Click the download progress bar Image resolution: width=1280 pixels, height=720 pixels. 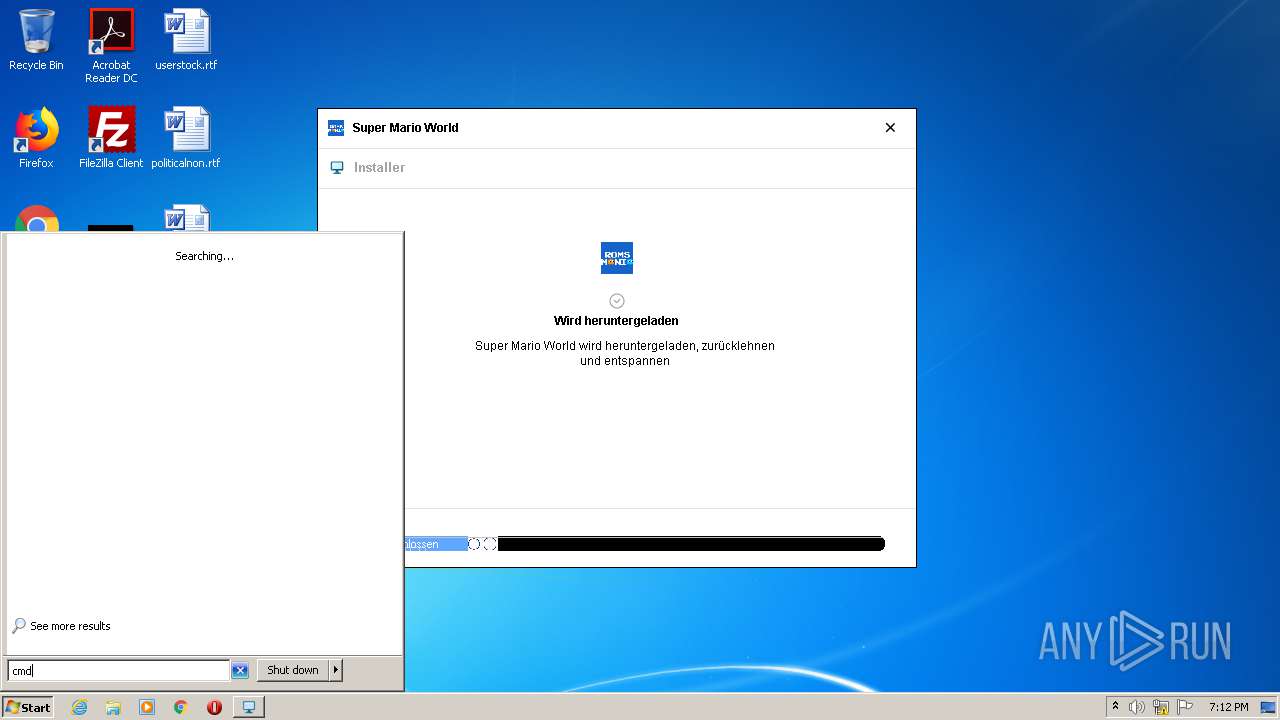(x=644, y=544)
